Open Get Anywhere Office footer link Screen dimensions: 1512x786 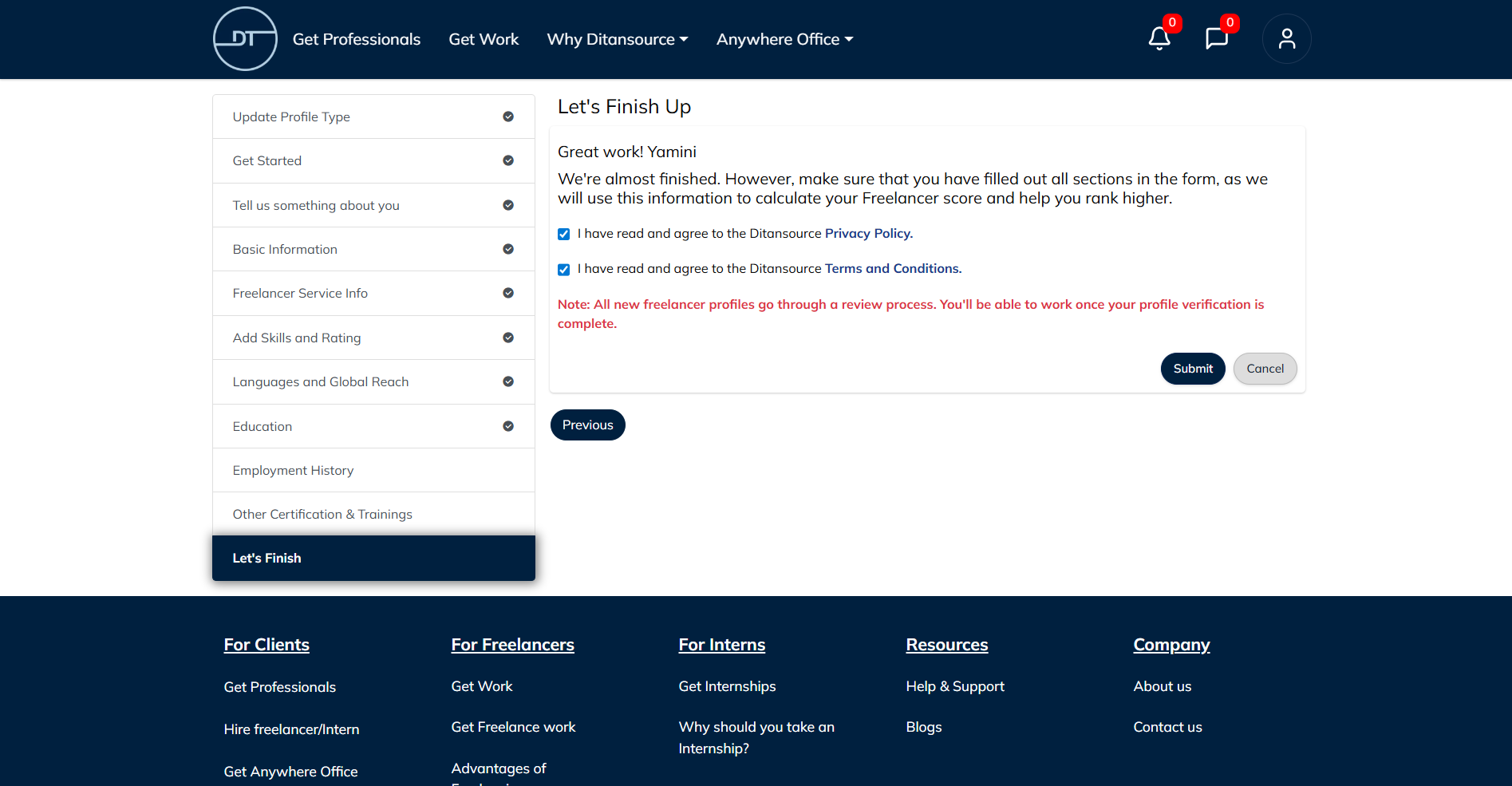[291, 772]
